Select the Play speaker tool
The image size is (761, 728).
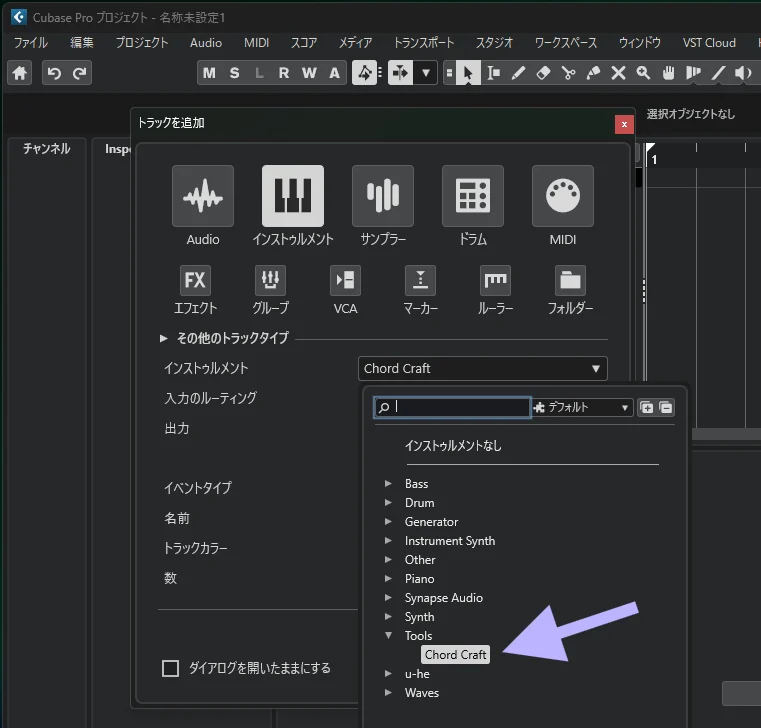(x=743, y=73)
